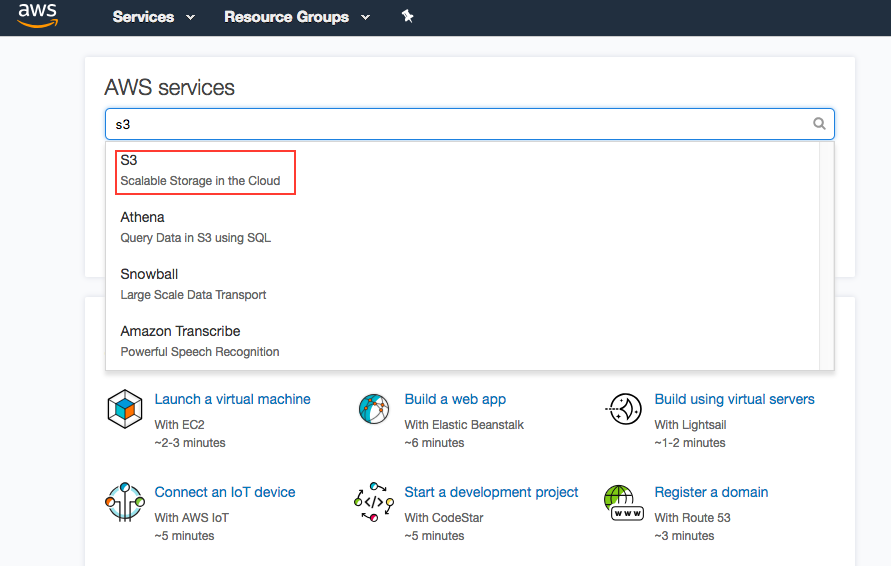Screen dimensions: 891x566
Task: Click the pin shortcut icon
Action: [x=407, y=16]
